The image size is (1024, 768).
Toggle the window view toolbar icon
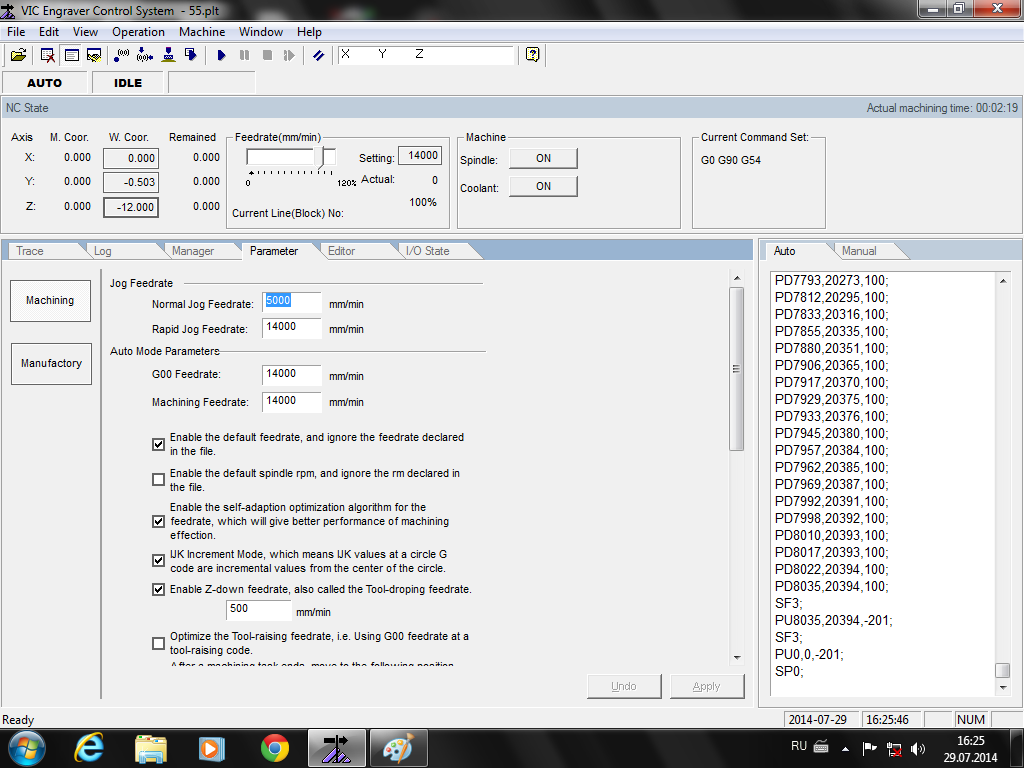tap(71, 56)
